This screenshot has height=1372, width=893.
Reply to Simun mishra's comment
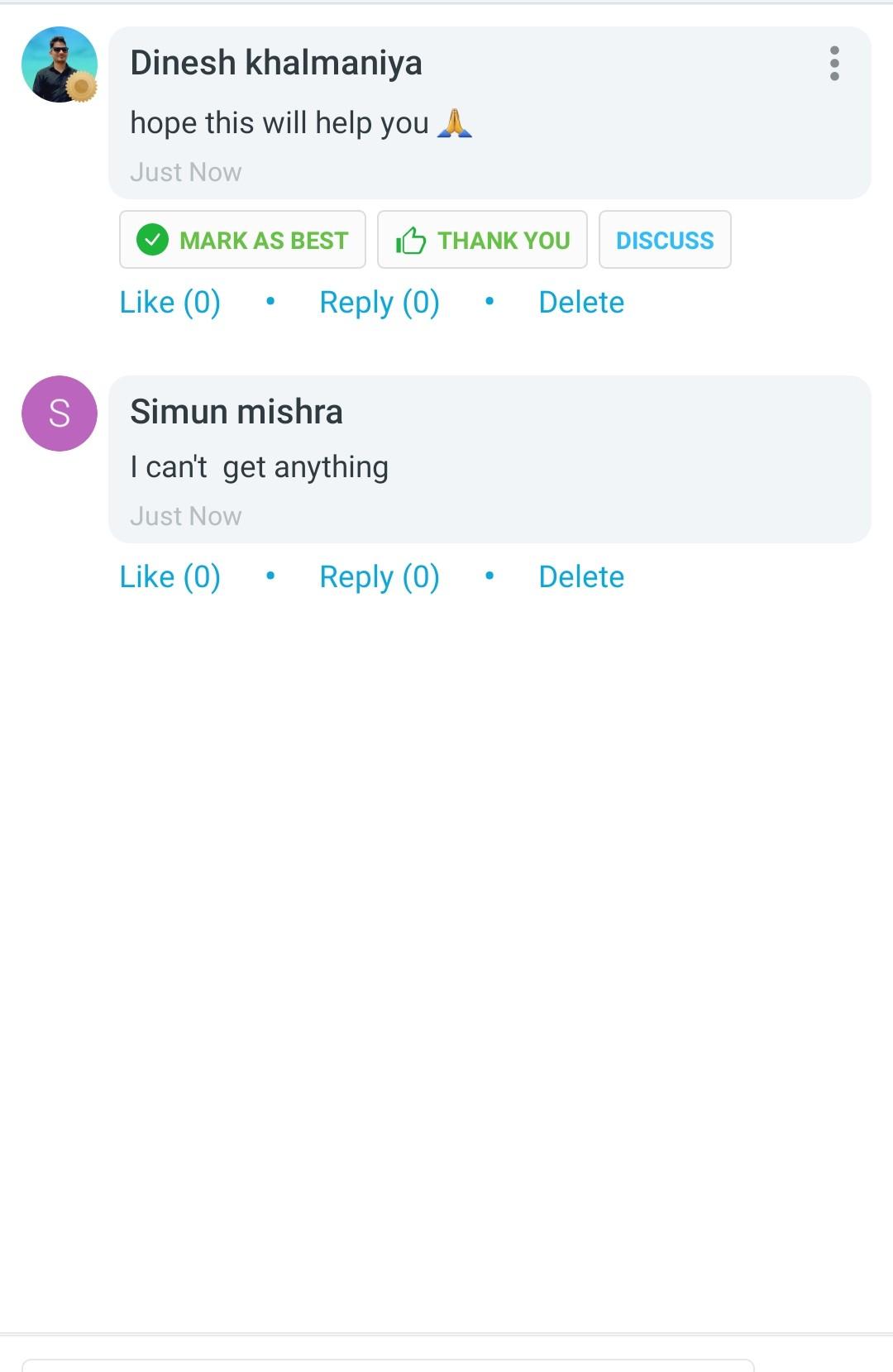[379, 576]
